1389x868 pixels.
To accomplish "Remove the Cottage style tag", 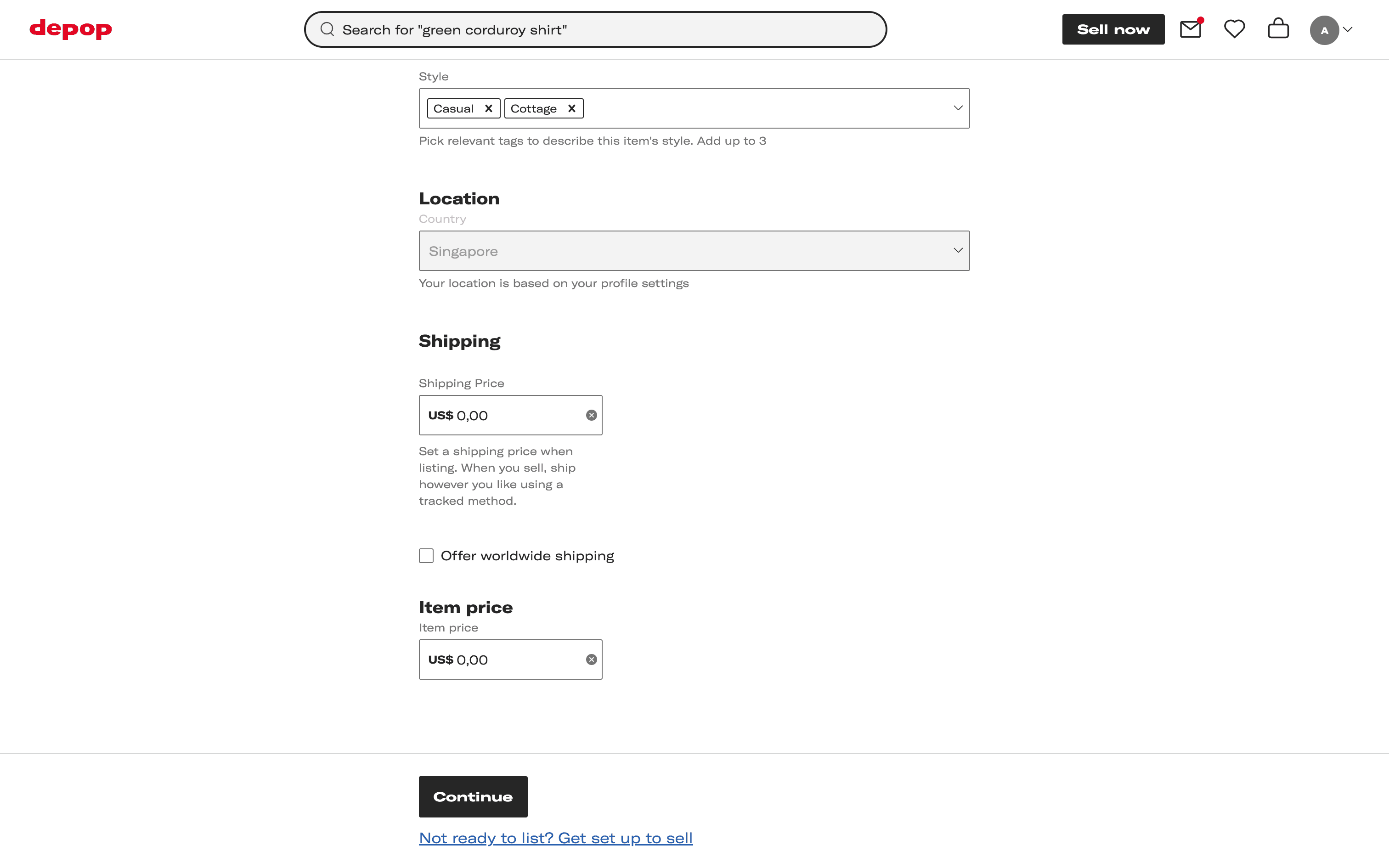I will coord(572,108).
